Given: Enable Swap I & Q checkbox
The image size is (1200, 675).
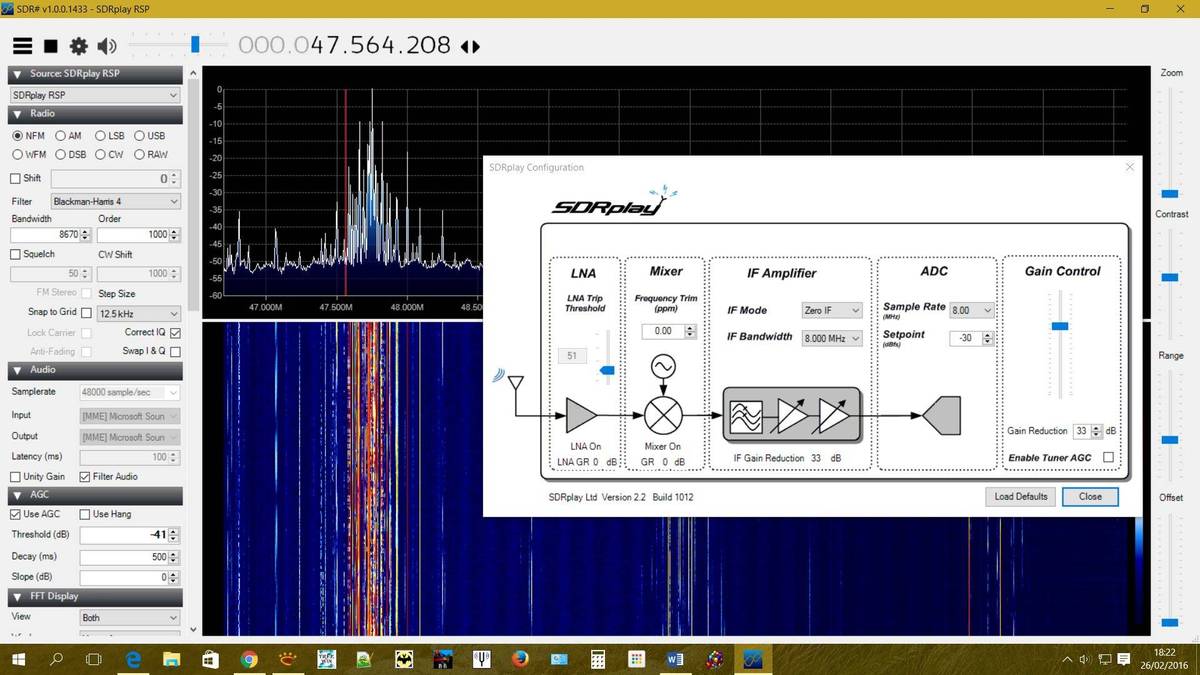Looking at the screenshot, I should point(176,351).
